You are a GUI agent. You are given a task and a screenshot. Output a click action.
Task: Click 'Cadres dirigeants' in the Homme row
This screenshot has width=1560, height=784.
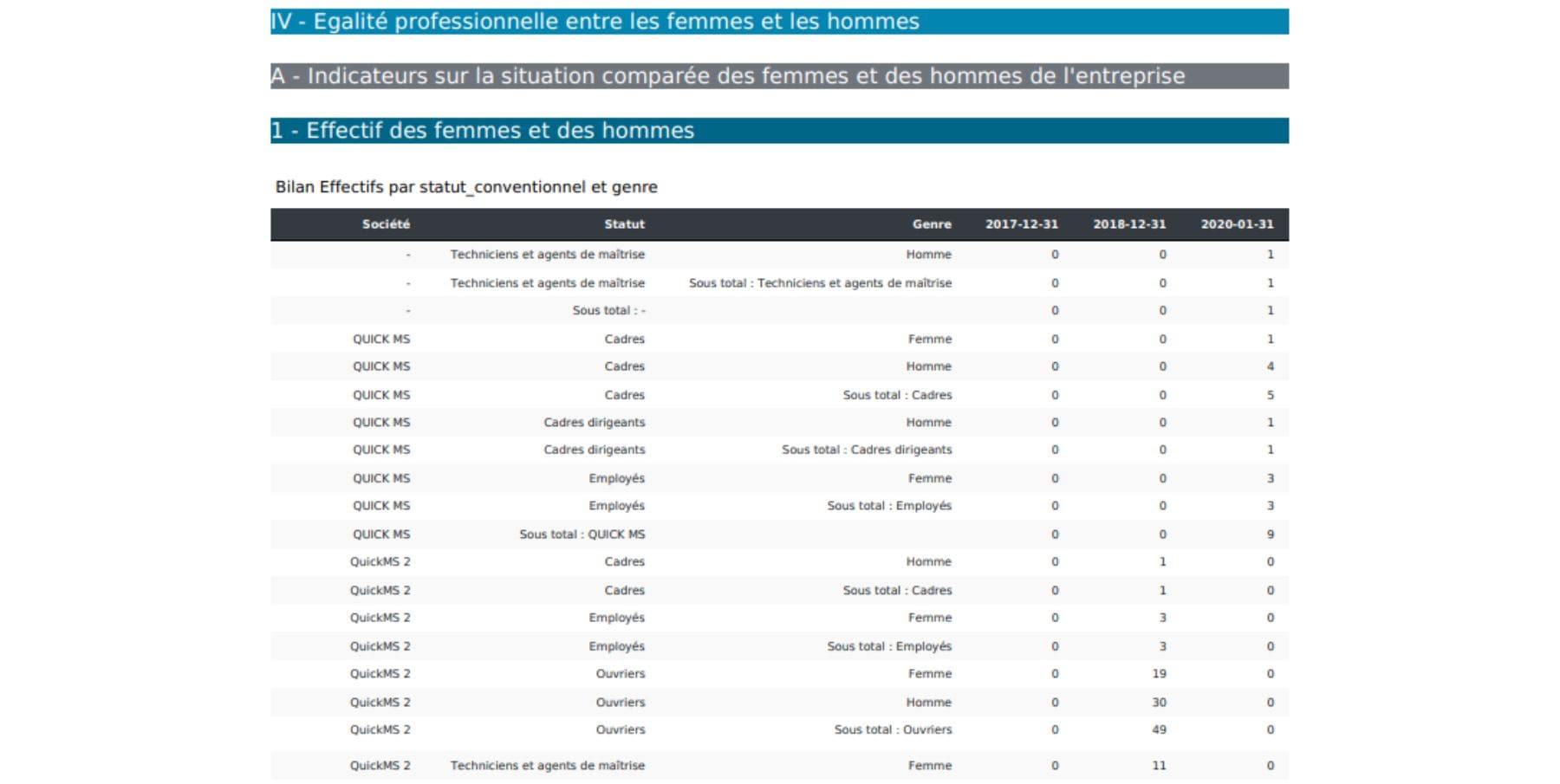(x=595, y=423)
